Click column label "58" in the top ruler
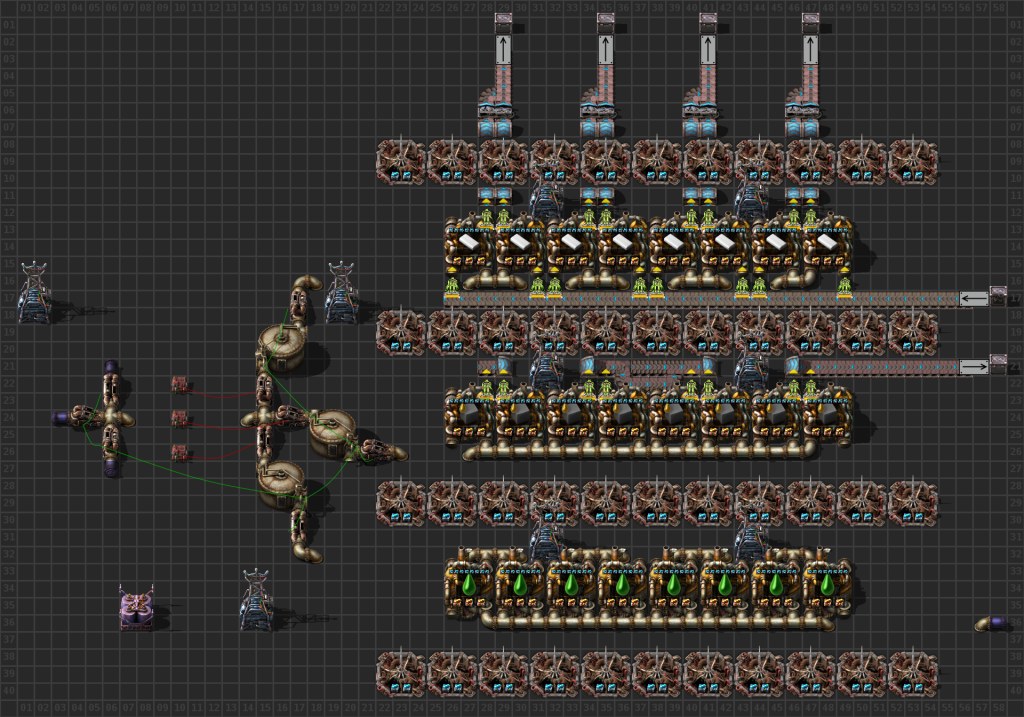 click(998, 8)
